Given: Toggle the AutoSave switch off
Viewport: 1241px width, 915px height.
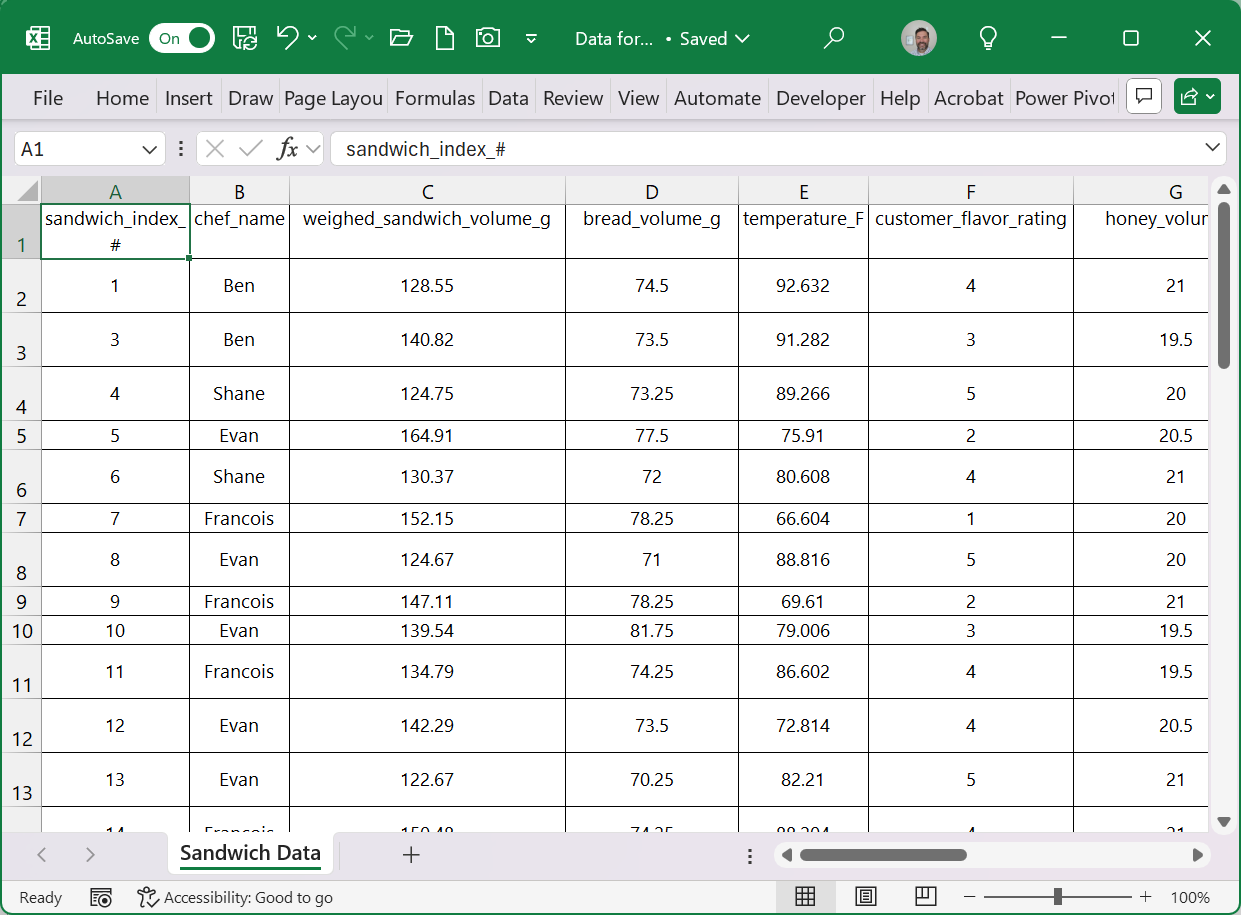Looking at the screenshot, I should (x=182, y=38).
